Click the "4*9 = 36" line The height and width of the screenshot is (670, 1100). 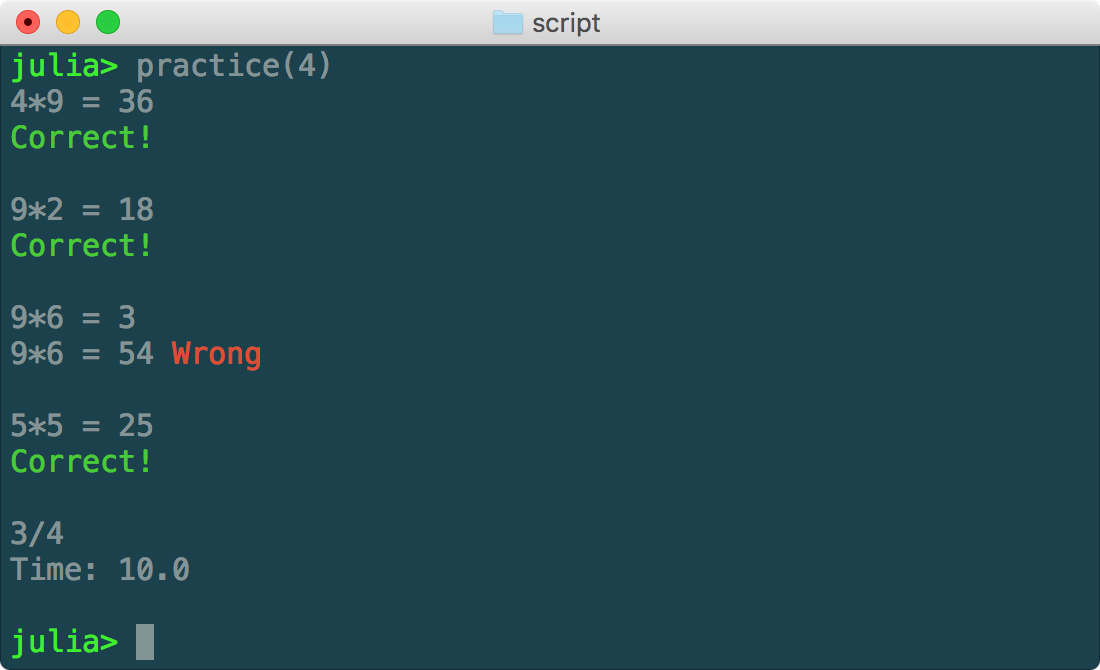82,102
